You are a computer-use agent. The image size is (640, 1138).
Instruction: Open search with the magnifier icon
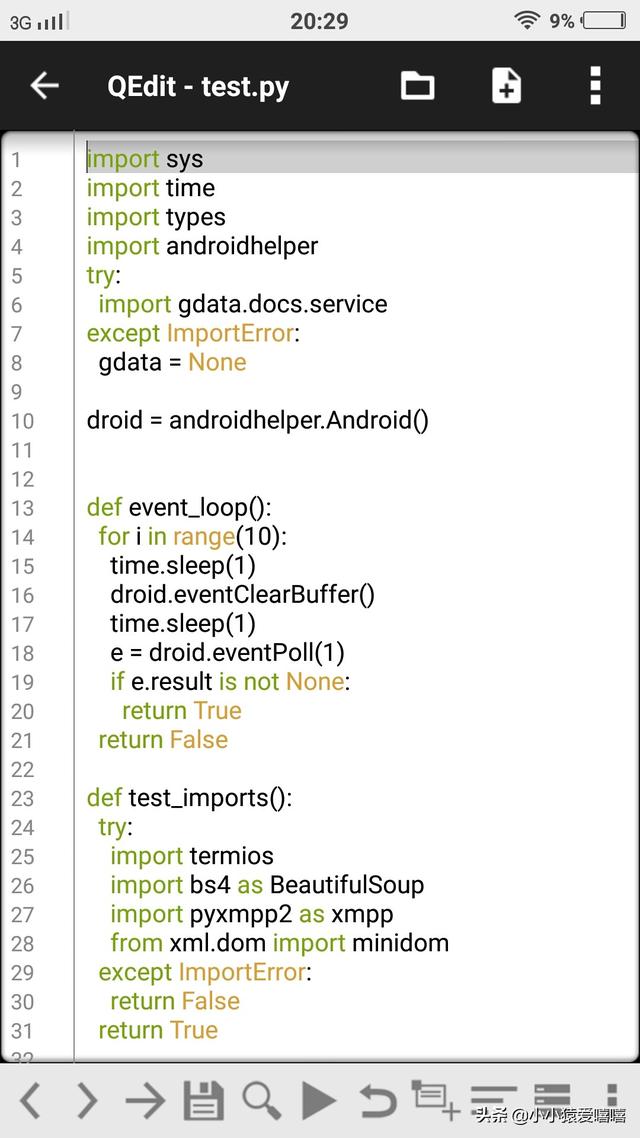coord(261,1100)
